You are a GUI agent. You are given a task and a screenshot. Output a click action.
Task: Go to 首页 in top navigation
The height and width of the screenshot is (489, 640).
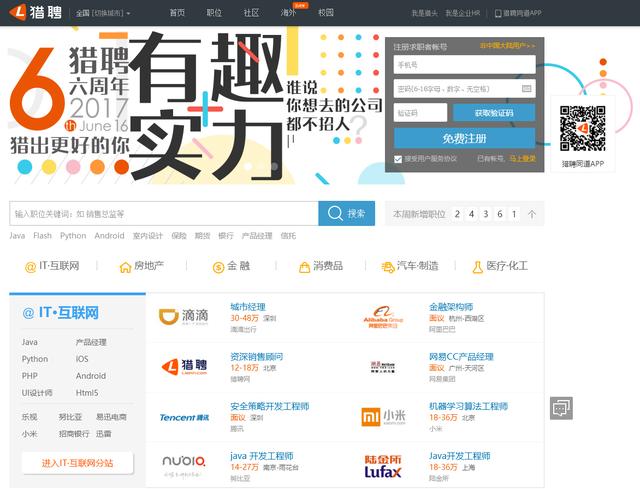(x=177, y=13)
